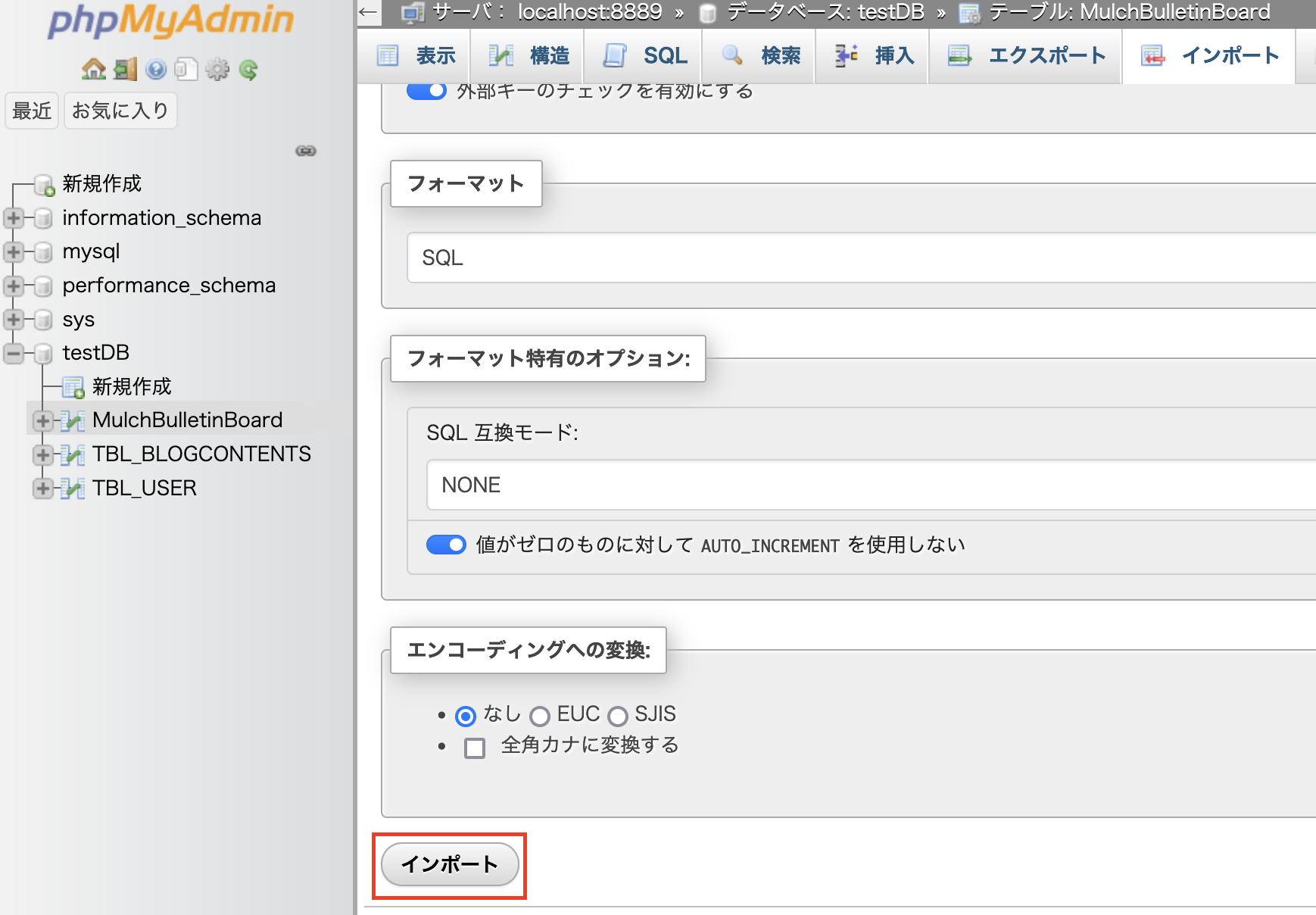Open phpMyAdmin help via question mark icon
The width and height of the screenshot is (1316, 915).
click(156, 68)
